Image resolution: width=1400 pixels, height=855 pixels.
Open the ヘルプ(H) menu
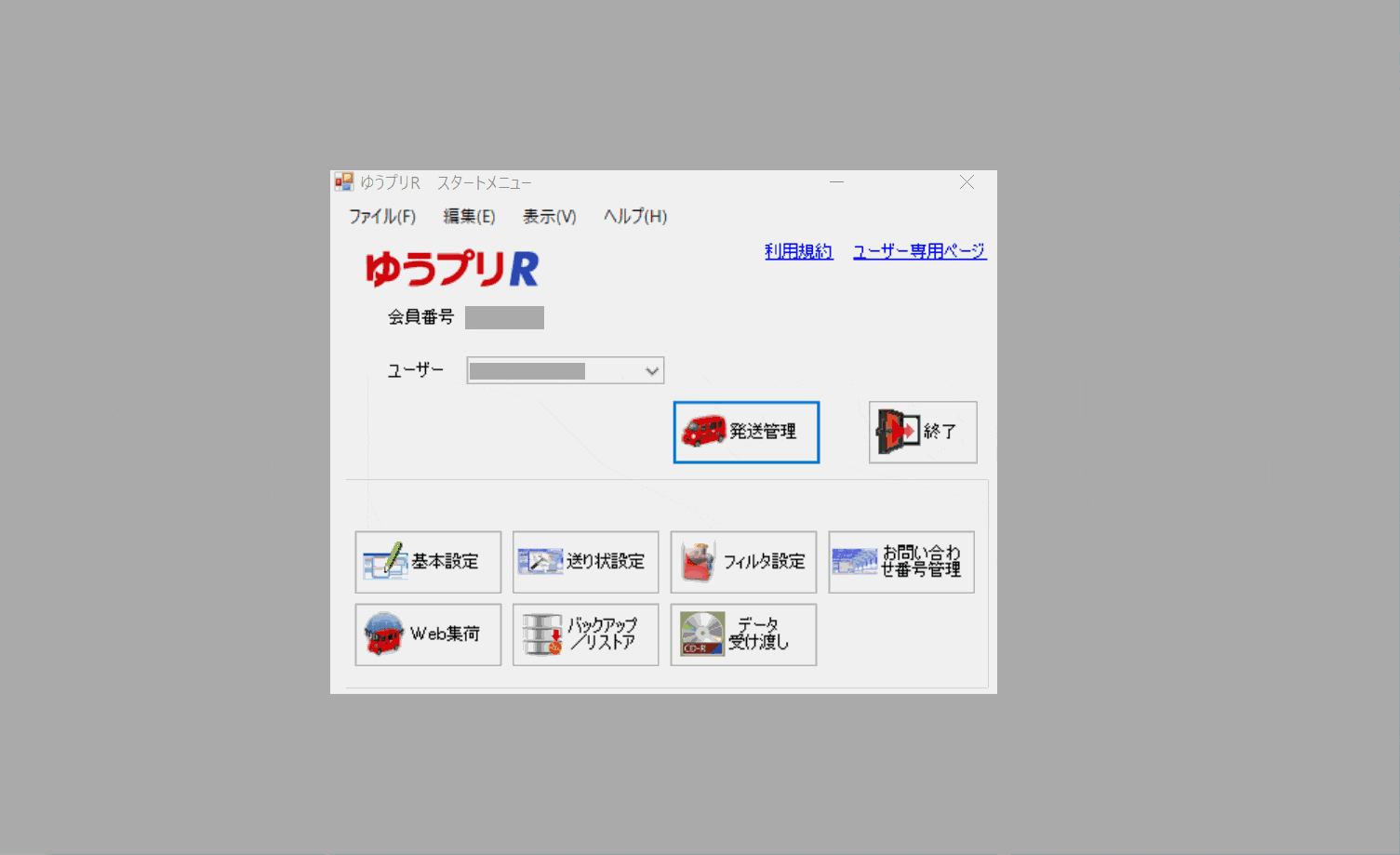634,217
